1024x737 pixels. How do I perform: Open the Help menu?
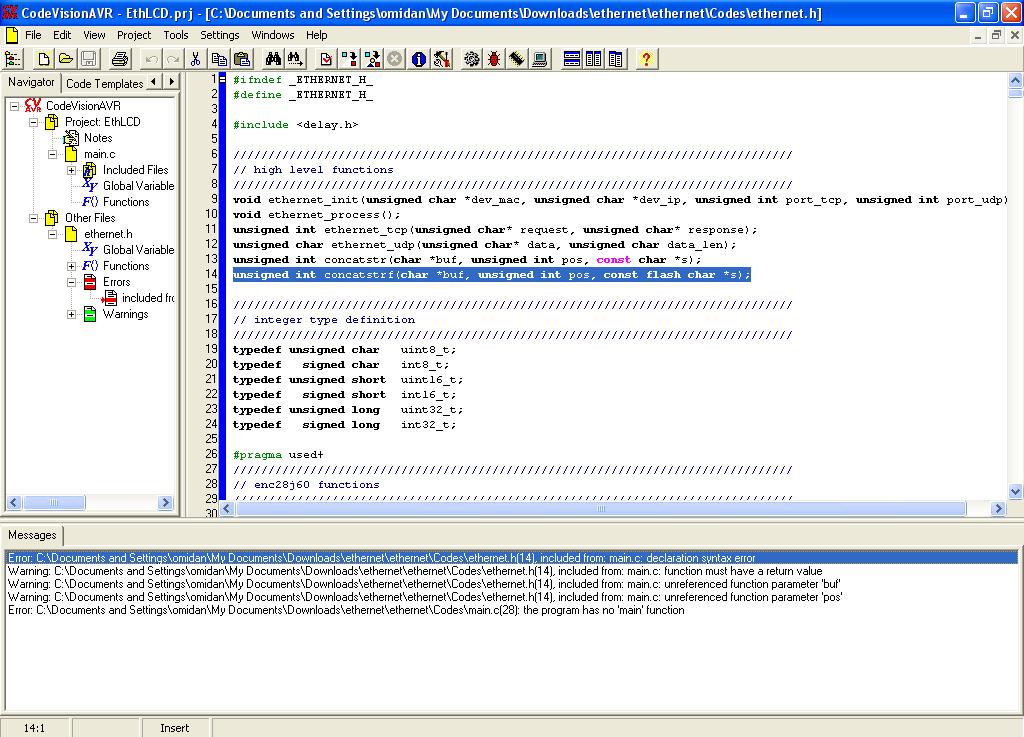[317, 35]
